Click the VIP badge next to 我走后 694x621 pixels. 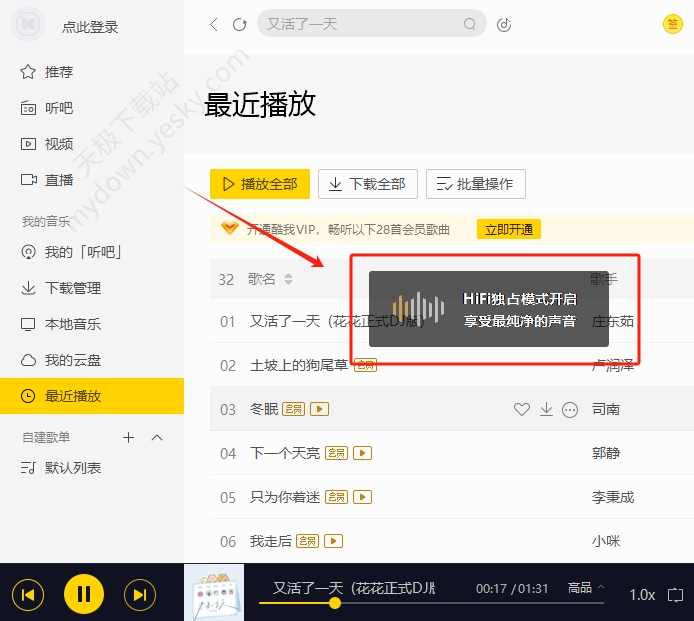coord(308,541)
